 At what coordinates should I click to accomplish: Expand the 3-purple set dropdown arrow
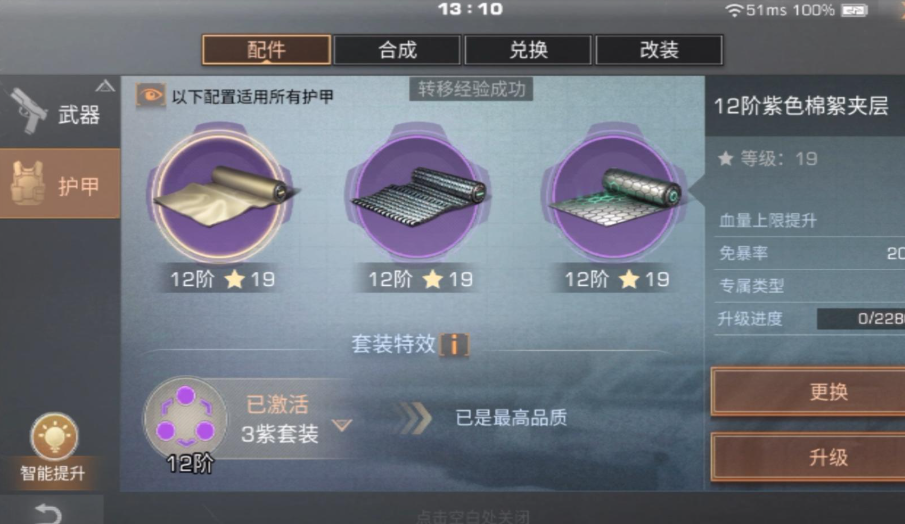click(x=342, y=425)
